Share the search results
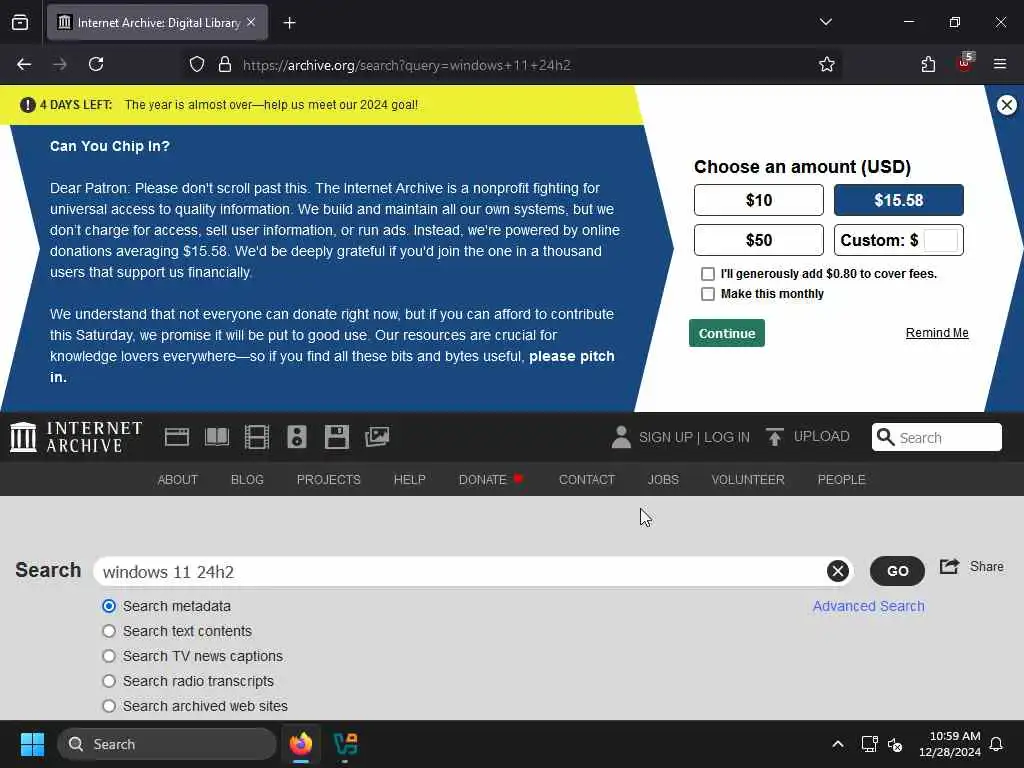 point(972,566)
